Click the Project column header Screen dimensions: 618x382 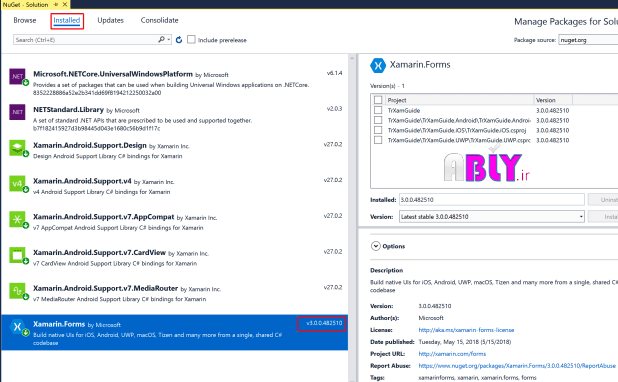pos(459,100)
